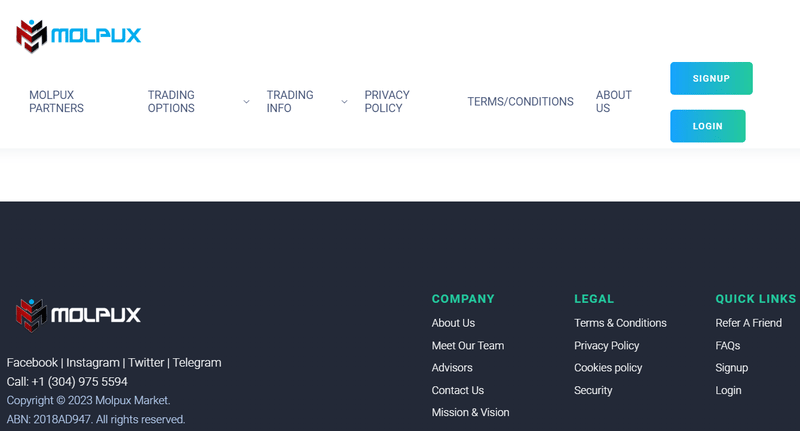View FAQs in Quick Links

pyautogui.click(x=727, y=346)
